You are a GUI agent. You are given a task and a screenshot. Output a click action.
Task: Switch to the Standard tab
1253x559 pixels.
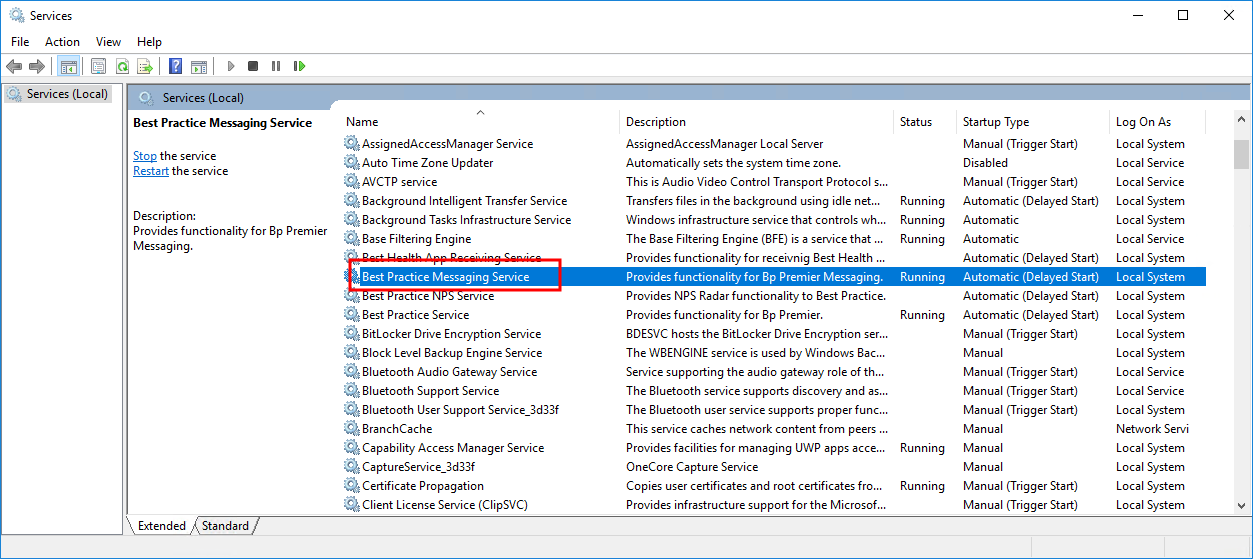click(x=225, y=526)
